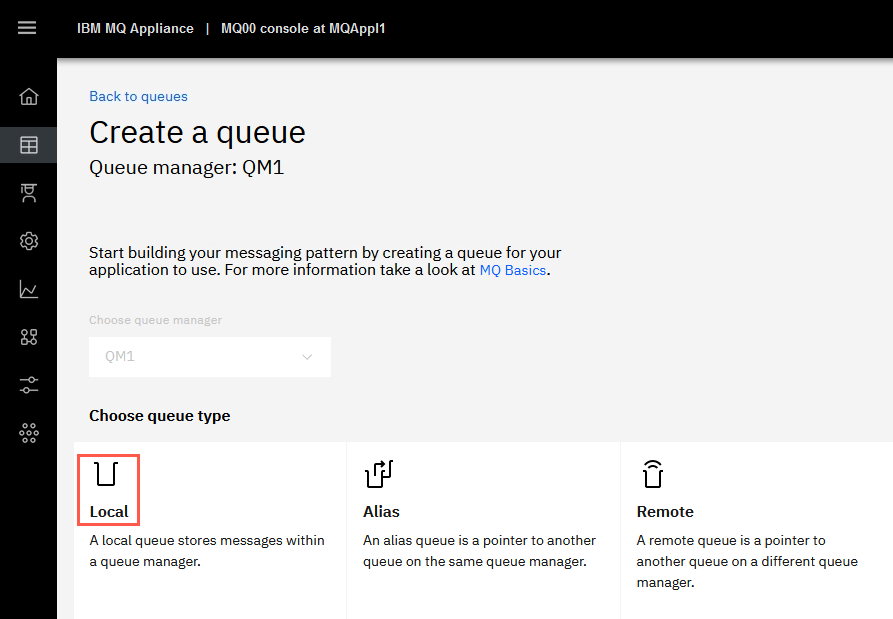Click the Choose queue type heading
This screenshot has height=619, width=893.
(x=159, y=416)
